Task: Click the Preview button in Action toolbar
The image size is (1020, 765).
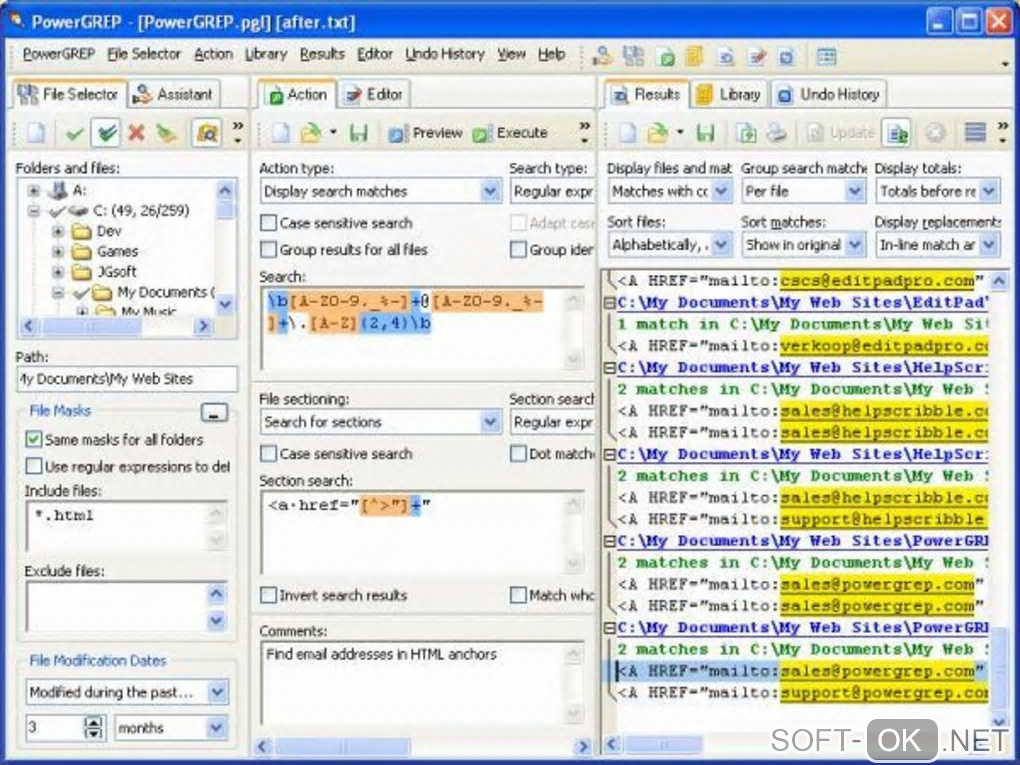Action: point(425,133)
